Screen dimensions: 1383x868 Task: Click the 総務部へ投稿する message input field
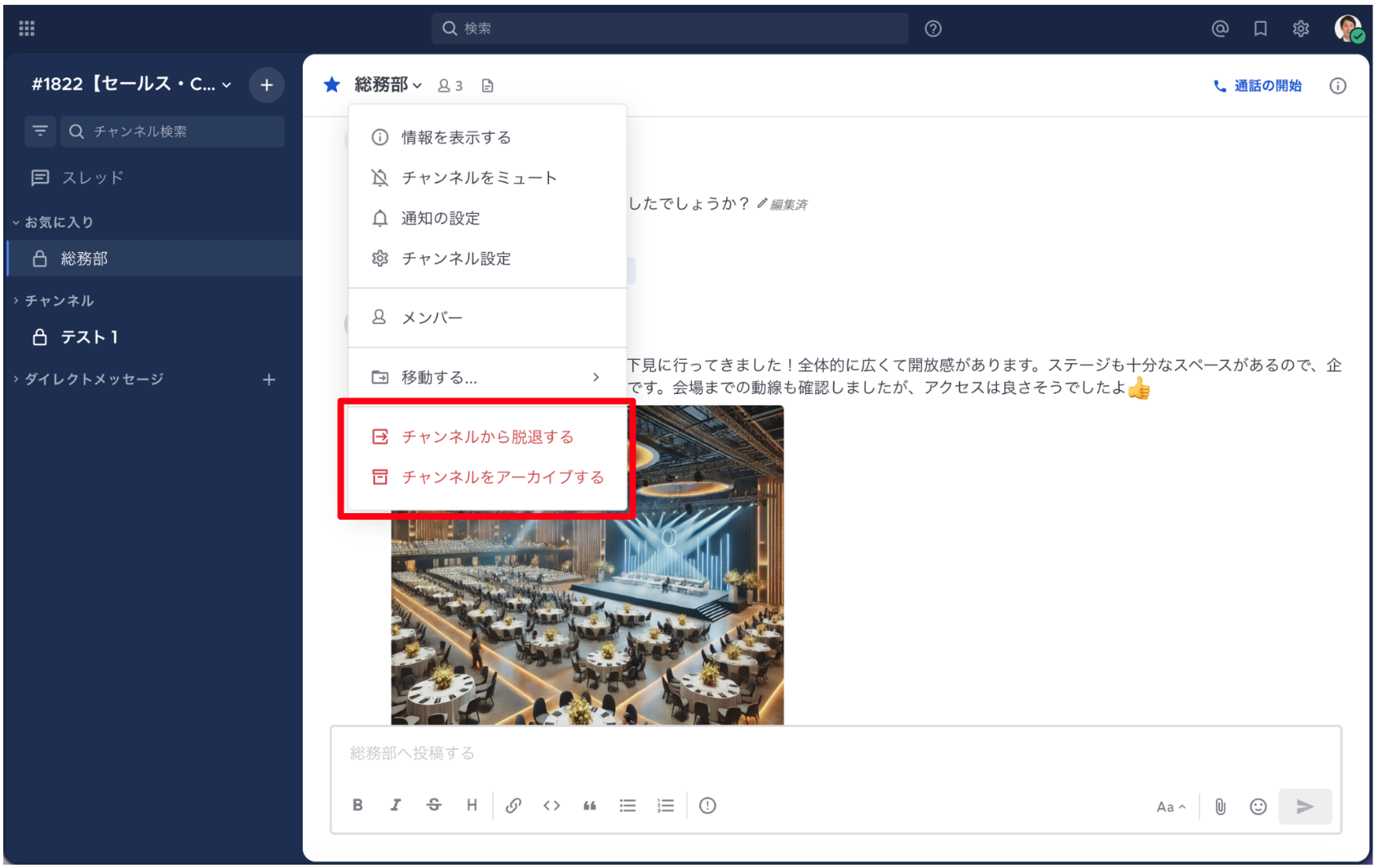(734, 753)
